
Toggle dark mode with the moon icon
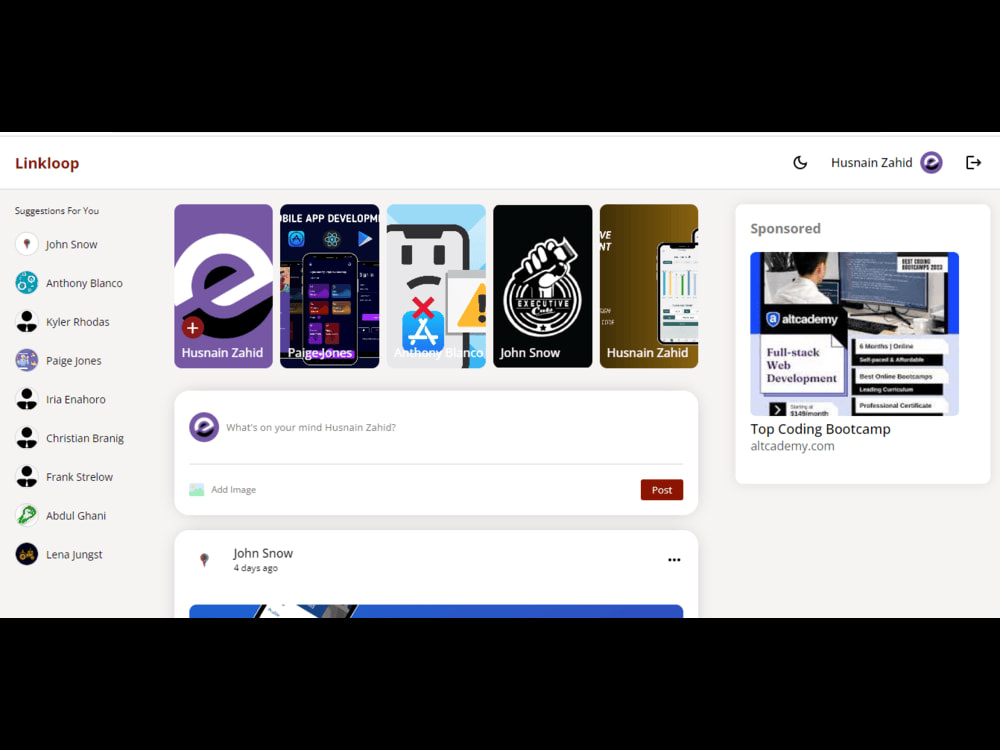[800, 163]
